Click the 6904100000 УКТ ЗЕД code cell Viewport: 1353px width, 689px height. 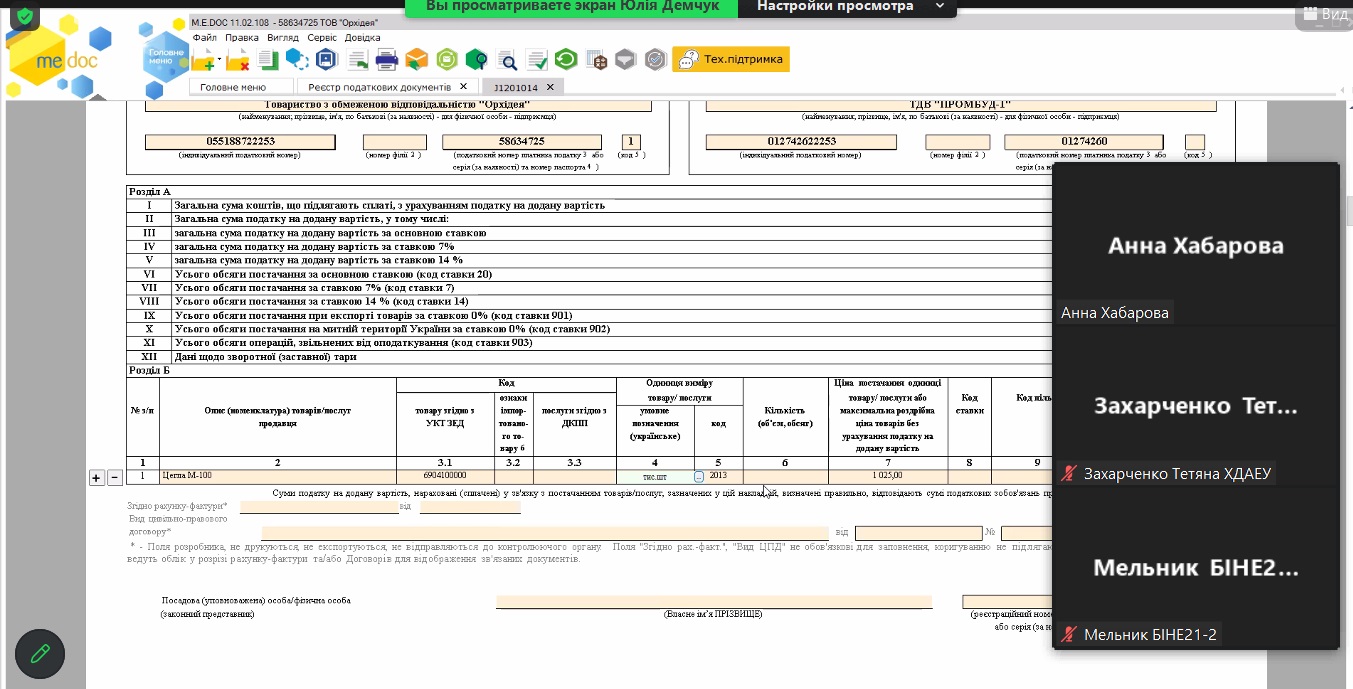[446, 476]
